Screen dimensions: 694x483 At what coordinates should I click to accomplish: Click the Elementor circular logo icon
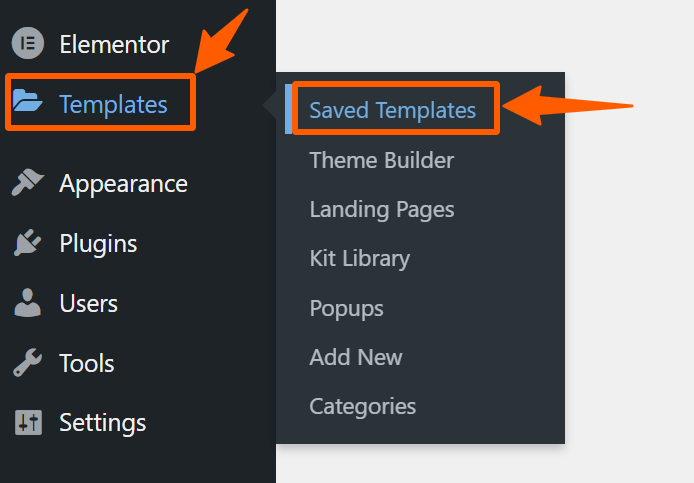click(28, 43)
